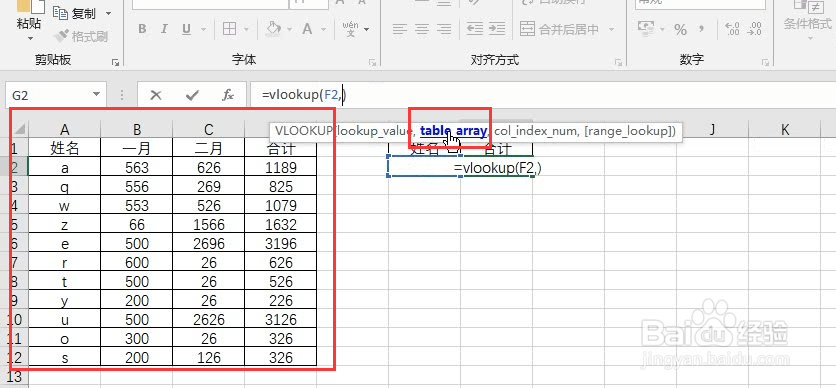Click the col_index_num tooltip argument
This screenshot has width=836, height=388.
[x=536, y=131]
